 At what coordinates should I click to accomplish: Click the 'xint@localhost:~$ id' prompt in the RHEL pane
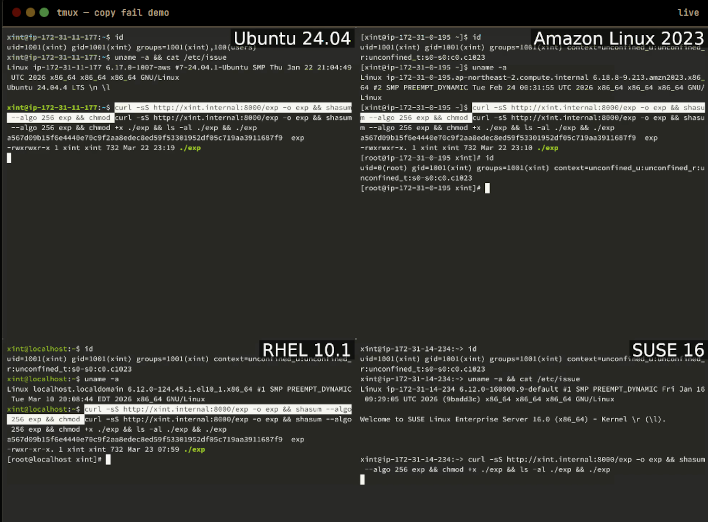(x=50, y=349)
